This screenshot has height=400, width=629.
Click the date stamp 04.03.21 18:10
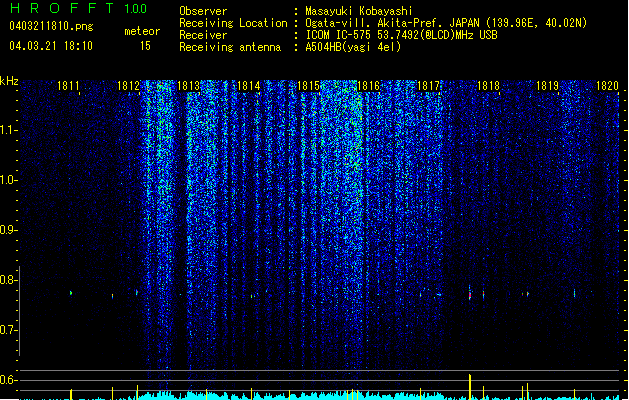[x=51, y=46]
